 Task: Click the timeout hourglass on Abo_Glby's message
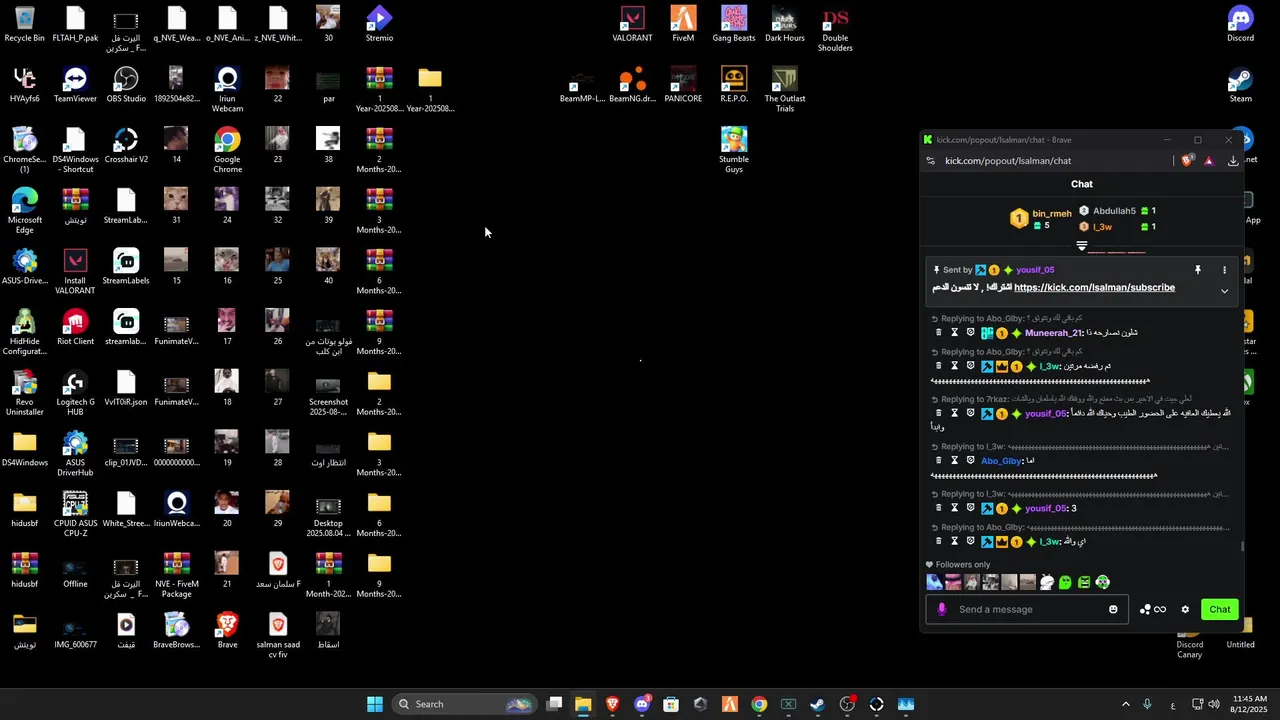pos(954,461)
